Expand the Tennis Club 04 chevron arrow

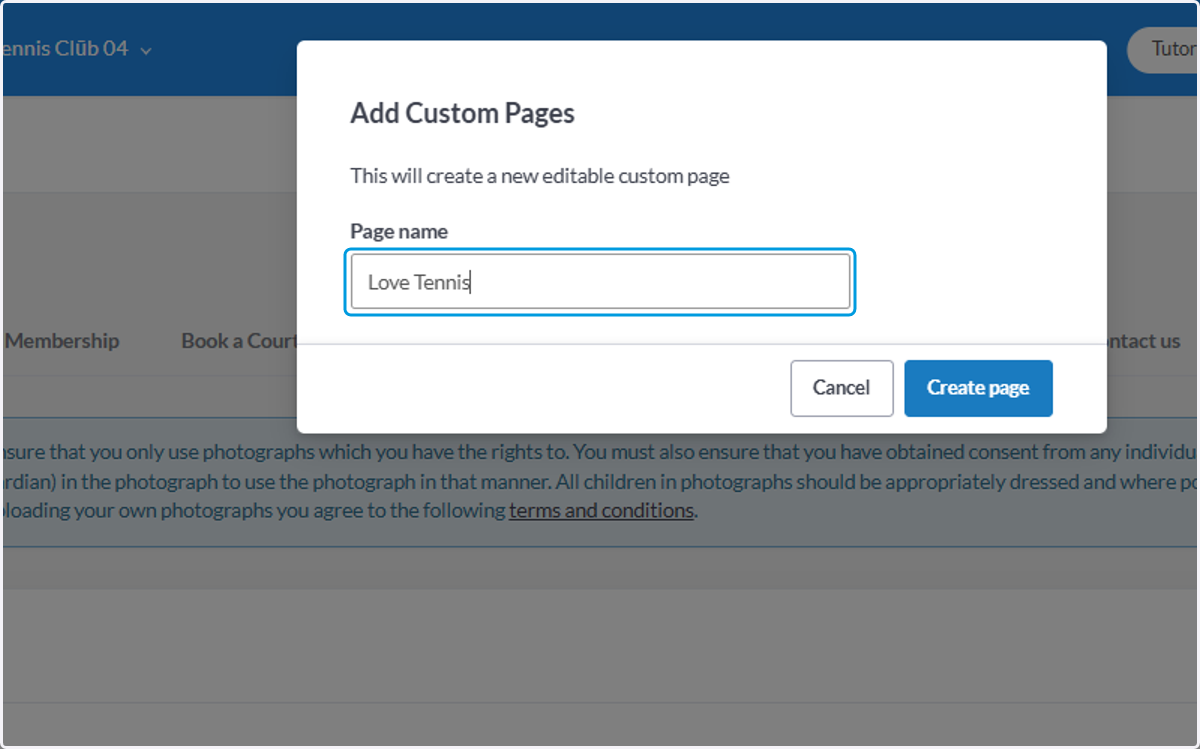coord(146,50)
